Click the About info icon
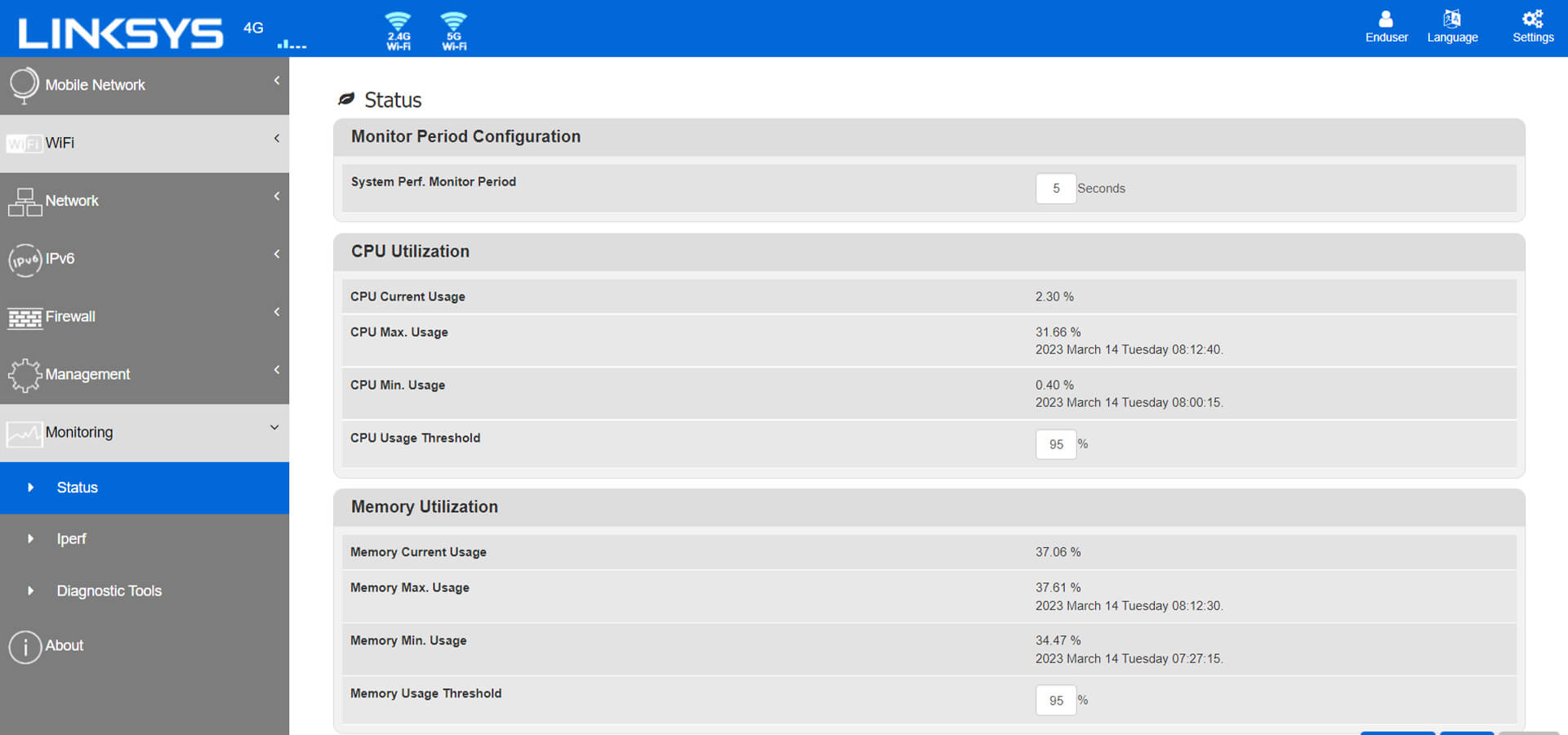This screenshot has width=1568, height=735. click(x=25, y=647)
